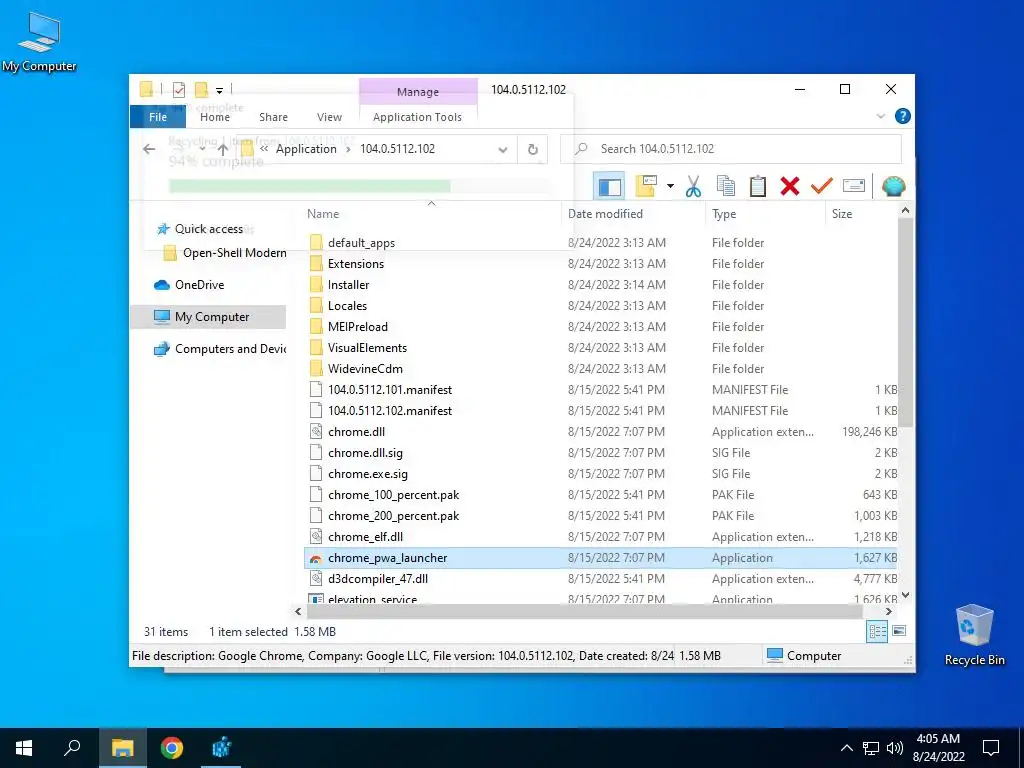Select Computers and Devices in navigation pane
This screenshot has width=1024, height=768.
tap(221, 349)
